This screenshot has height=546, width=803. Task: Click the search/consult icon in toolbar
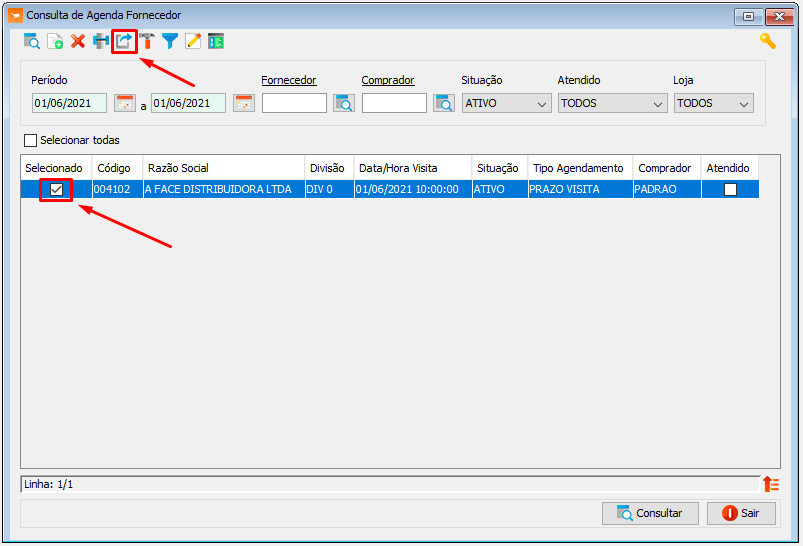(32, 41)
